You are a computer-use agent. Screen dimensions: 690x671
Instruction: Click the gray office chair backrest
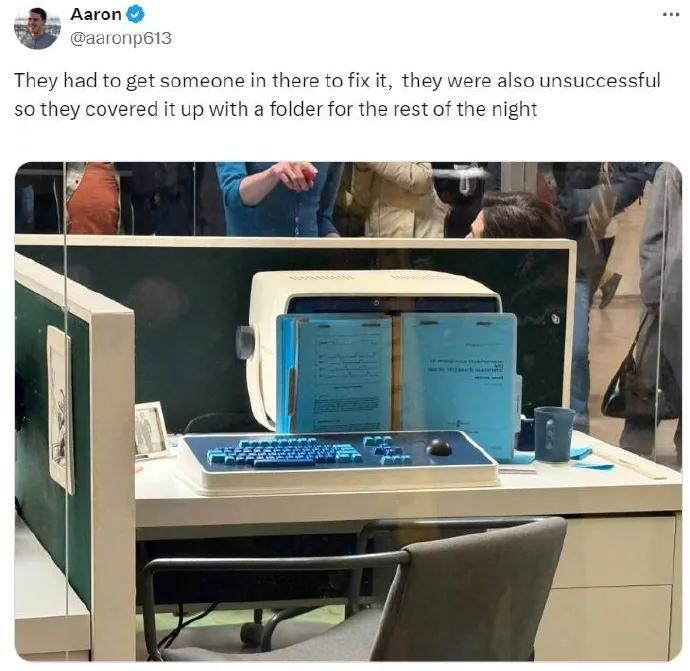click(x=469, y=592)
